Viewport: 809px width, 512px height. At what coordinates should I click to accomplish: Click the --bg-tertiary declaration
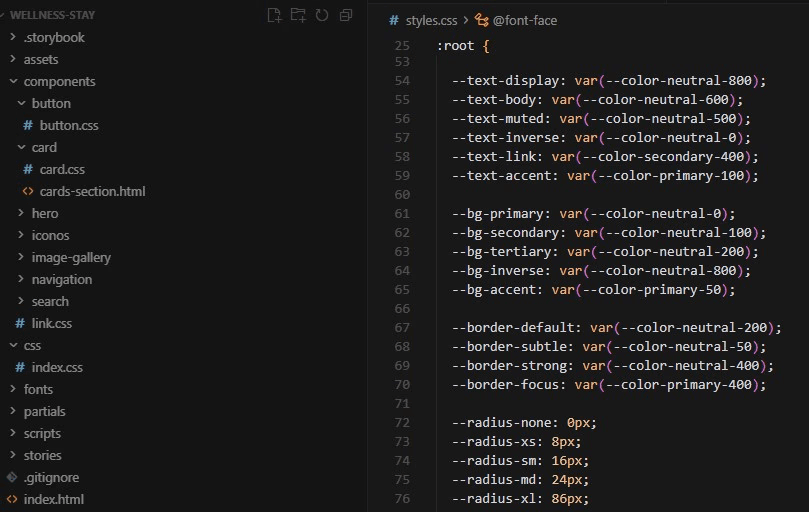click(x=605, y=252)
